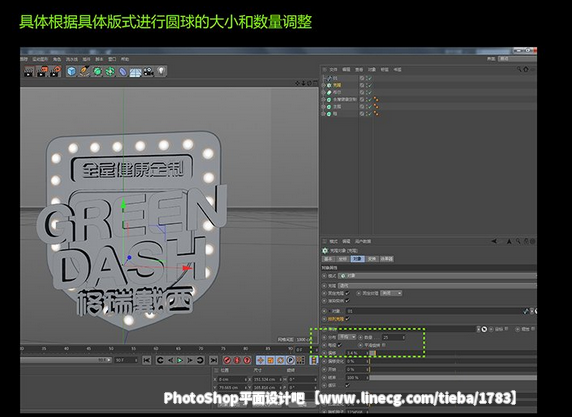This screenshot has width=572, height=417.
Task: Click the red record keyframe button
Action: tap(227, 360)
